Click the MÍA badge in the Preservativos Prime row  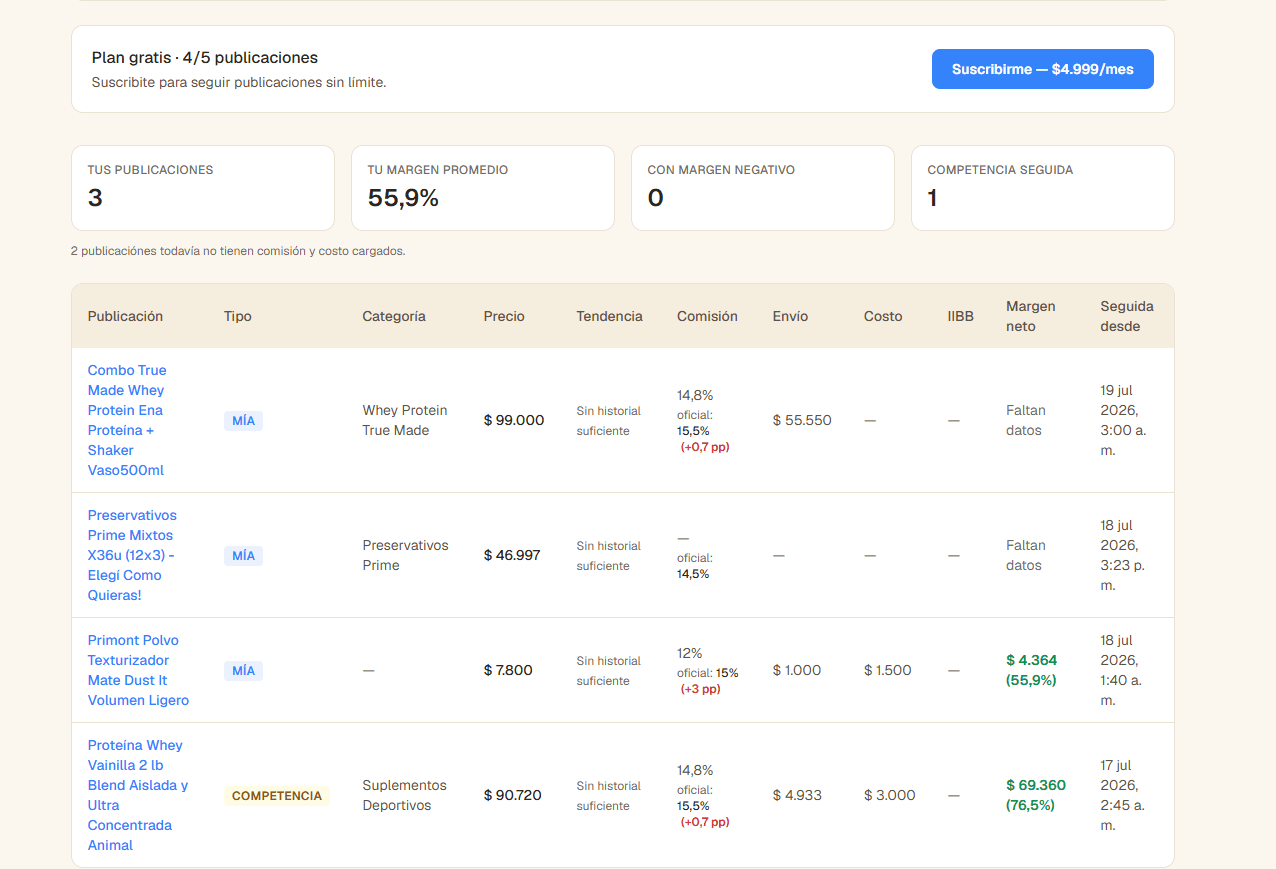pyautogui.click(x=243, y=556)
